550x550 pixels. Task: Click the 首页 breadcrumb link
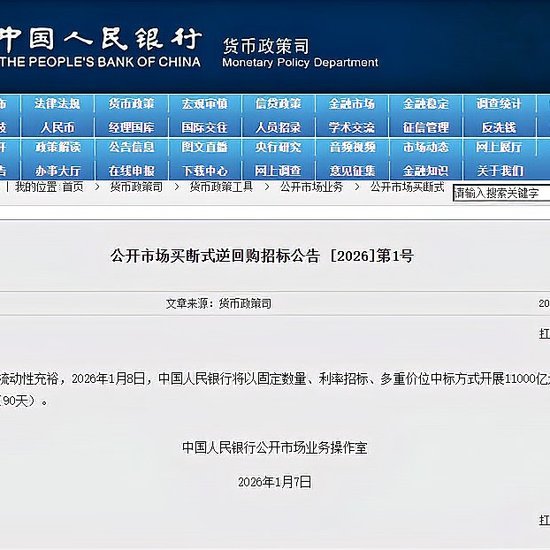pos(73,187)
